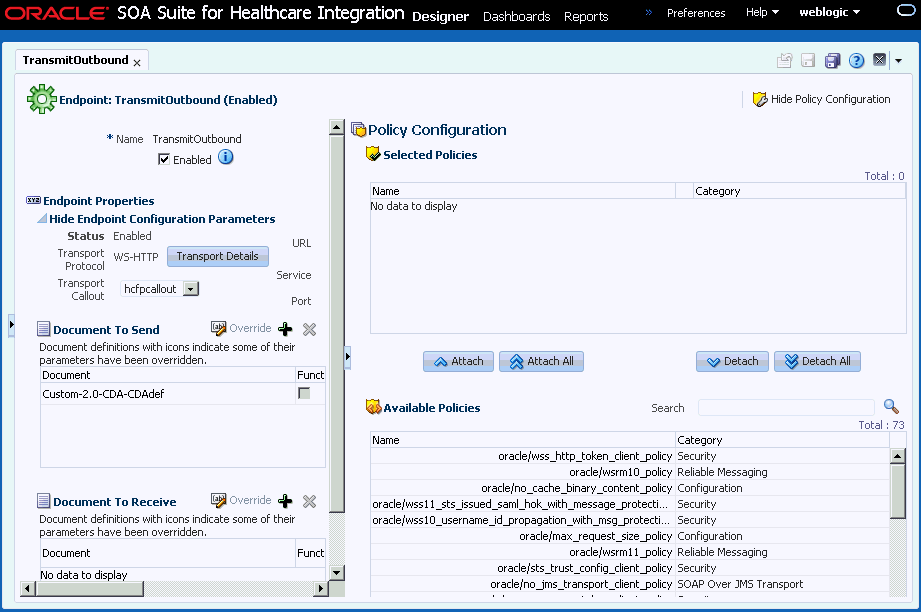The width and height of the screenshot is (921, 612).
Task: Click the Policy Configuration header icon
Action: [358, 129]
